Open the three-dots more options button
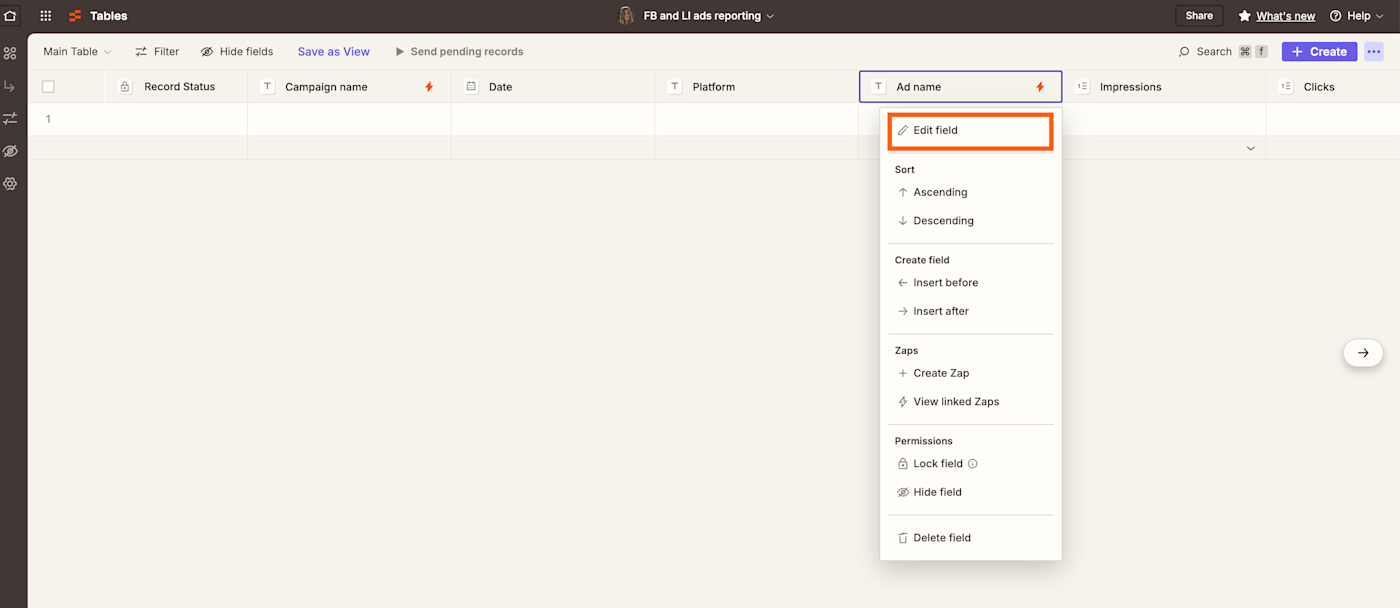1400x608 pixels. (x=1373, y=52)
